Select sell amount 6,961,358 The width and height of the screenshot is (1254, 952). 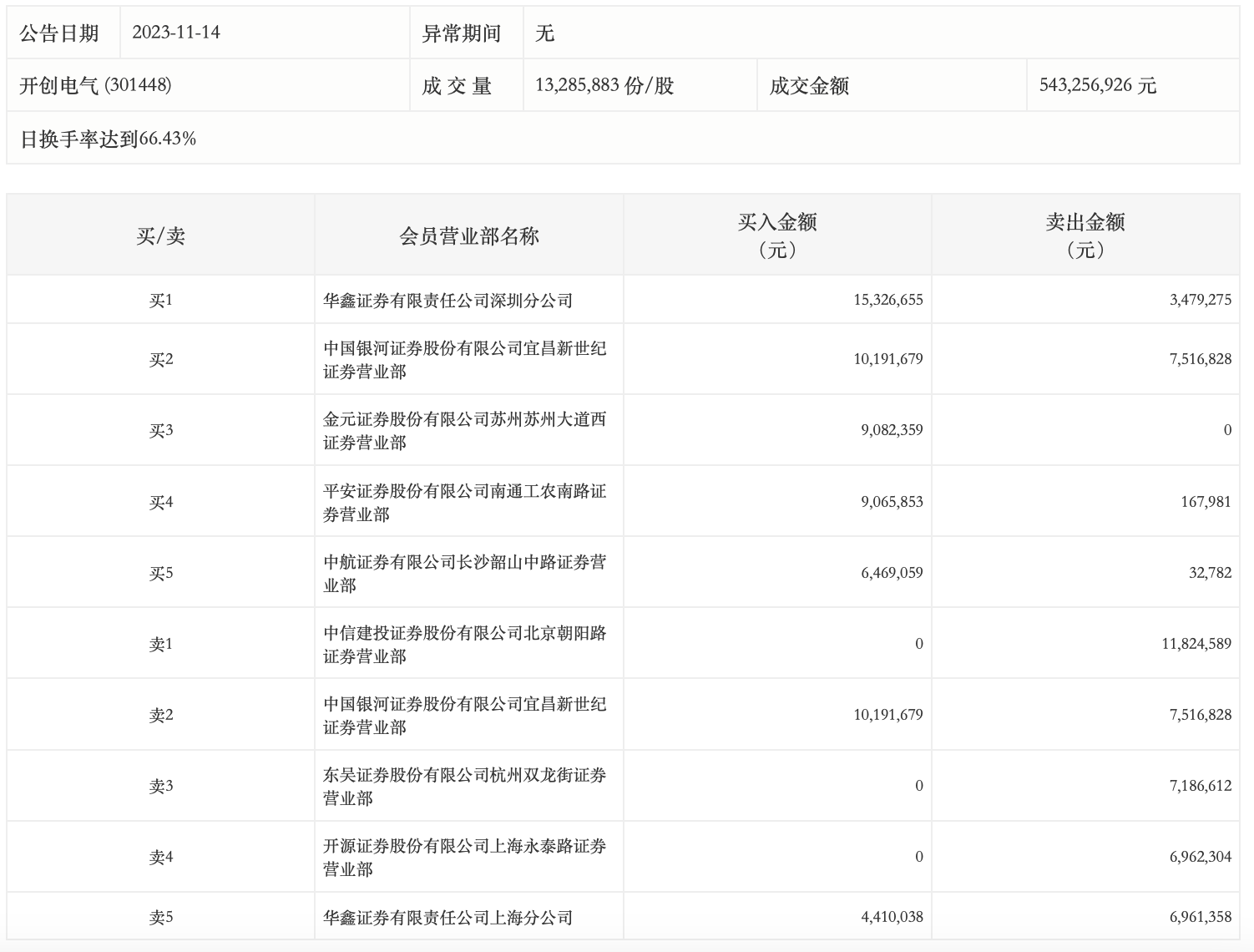pos(1201,917)
